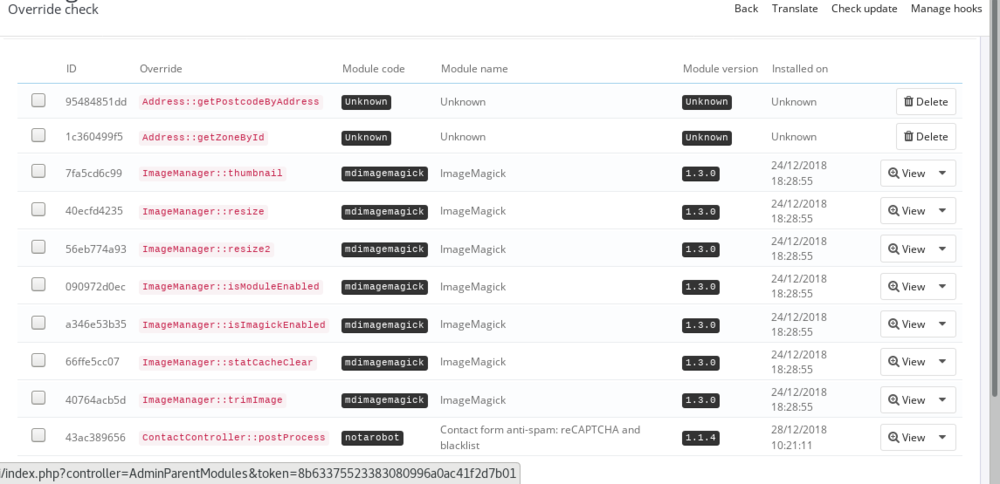Click the Check update link
The width and height of the screenshot is (1000, 484).
(x=864, y=9)
